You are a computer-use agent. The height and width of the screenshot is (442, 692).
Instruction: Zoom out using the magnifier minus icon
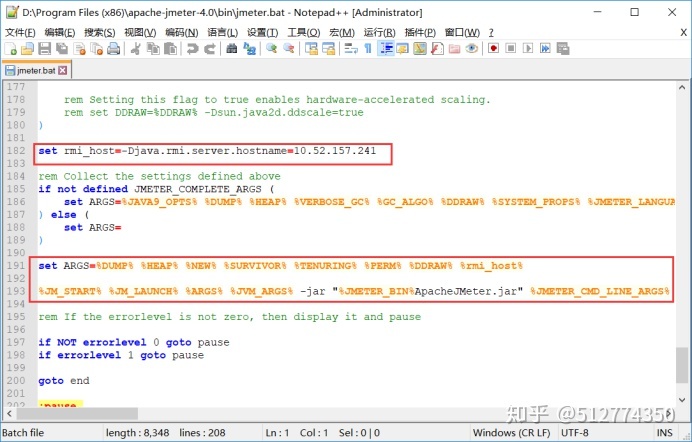click(289, 49)
